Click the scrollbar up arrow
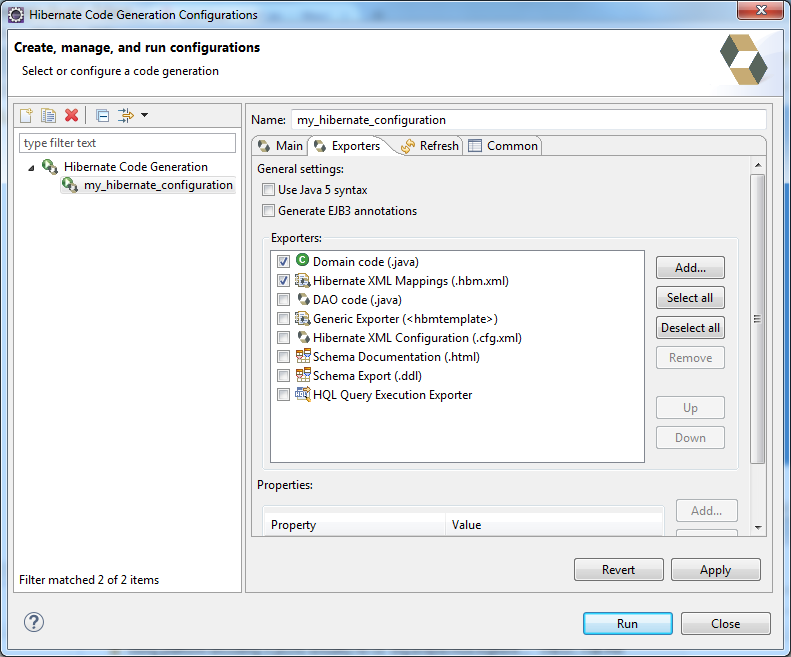The height and width of the screenshot is (657, 791). 758,166
